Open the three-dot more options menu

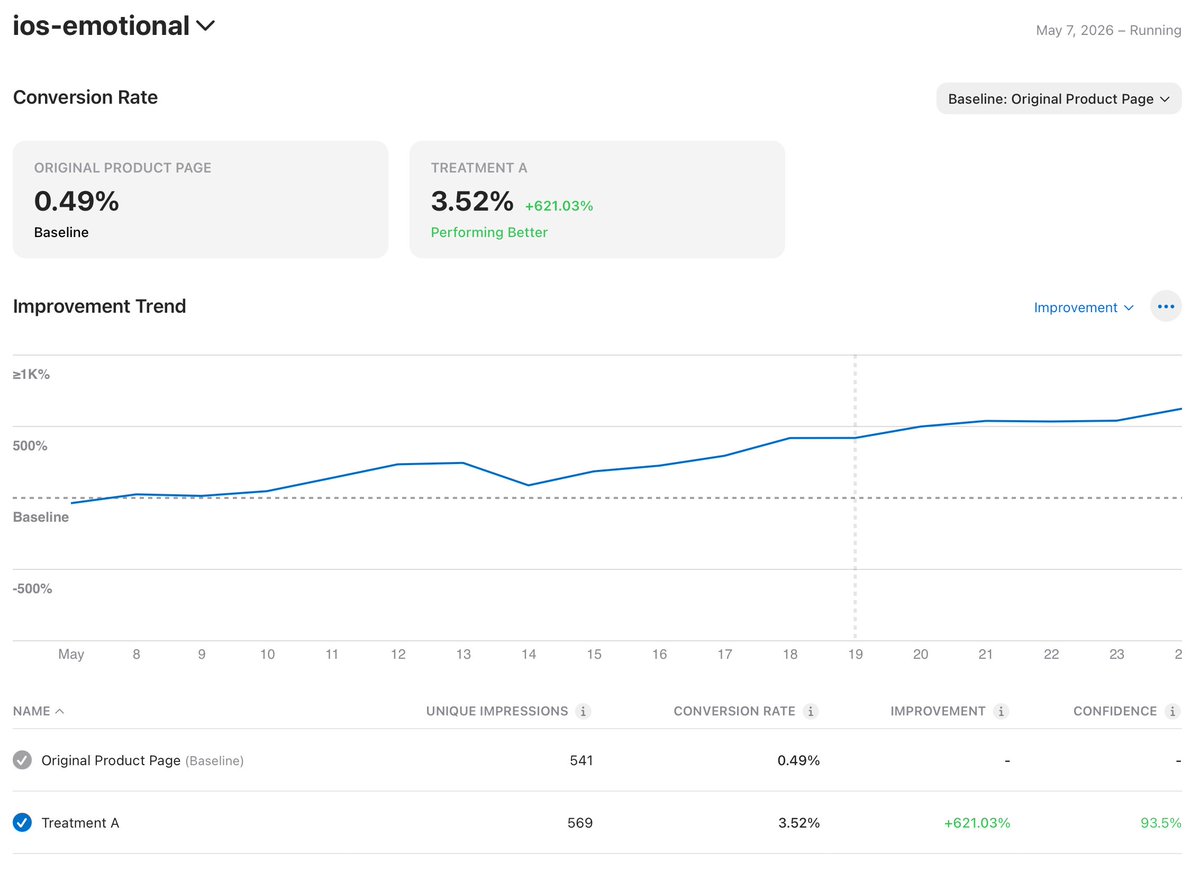[1166, 307]
